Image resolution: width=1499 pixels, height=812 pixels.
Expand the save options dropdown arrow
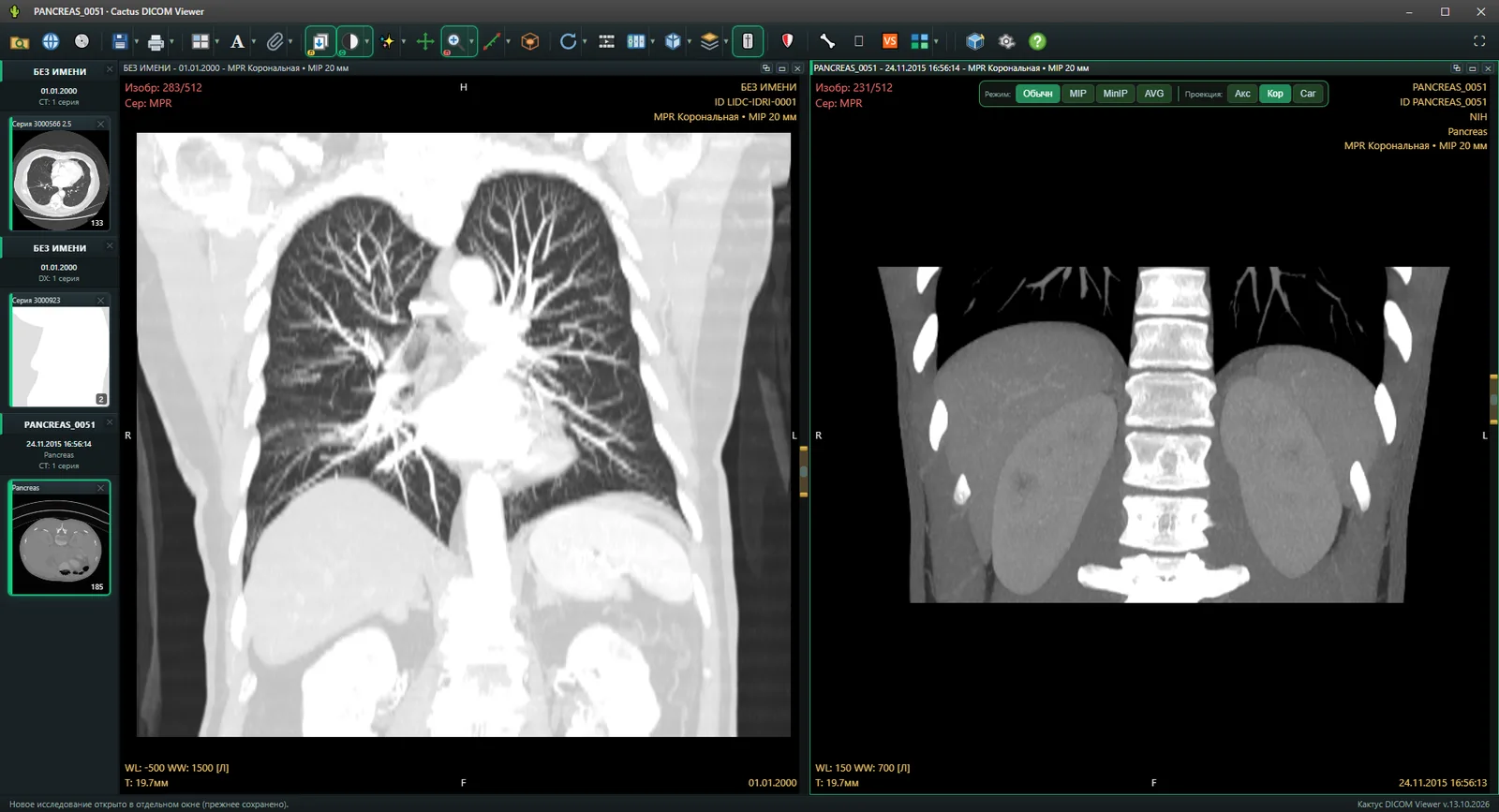tap(136, 41)
